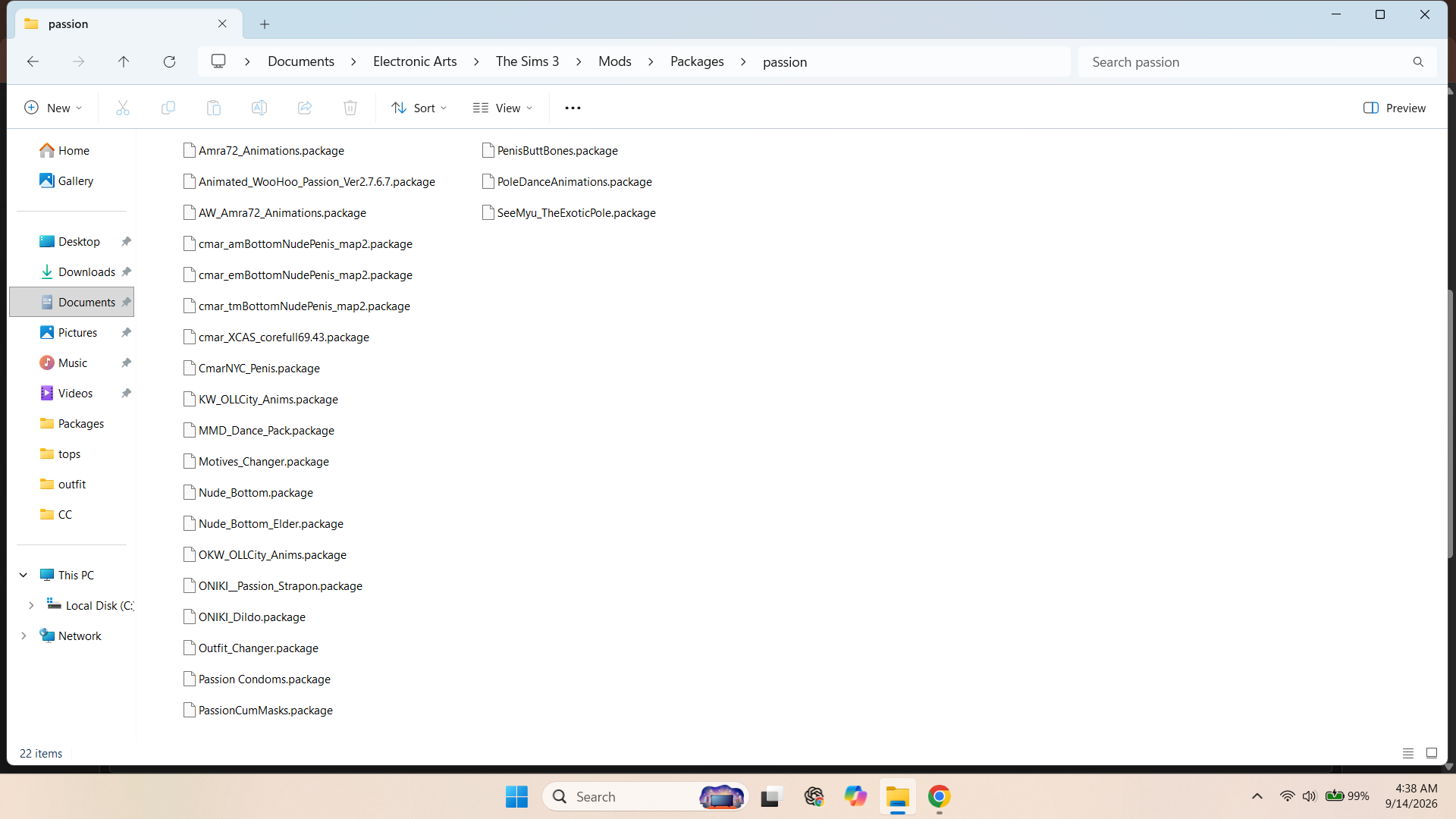Expand the Local Disk (C:) node

31,605
